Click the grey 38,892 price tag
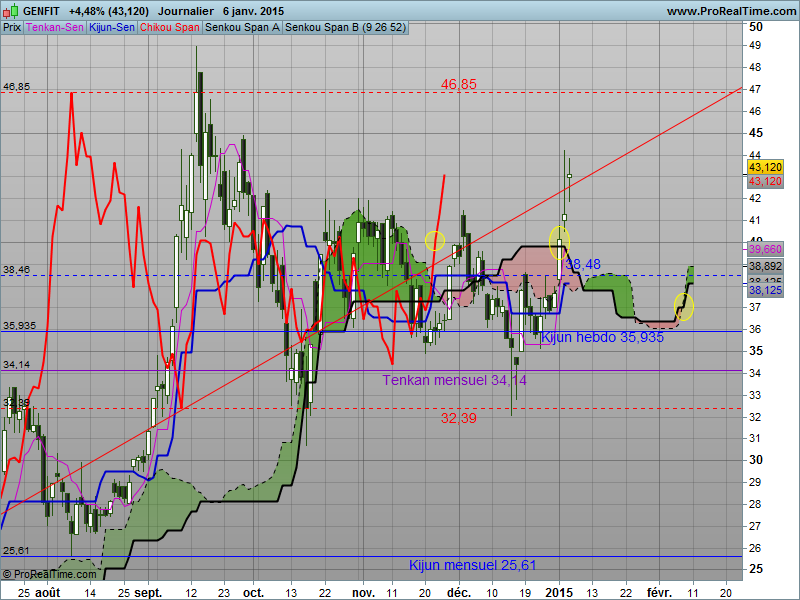This screenshot has height=600, width=800. (765, 265)
